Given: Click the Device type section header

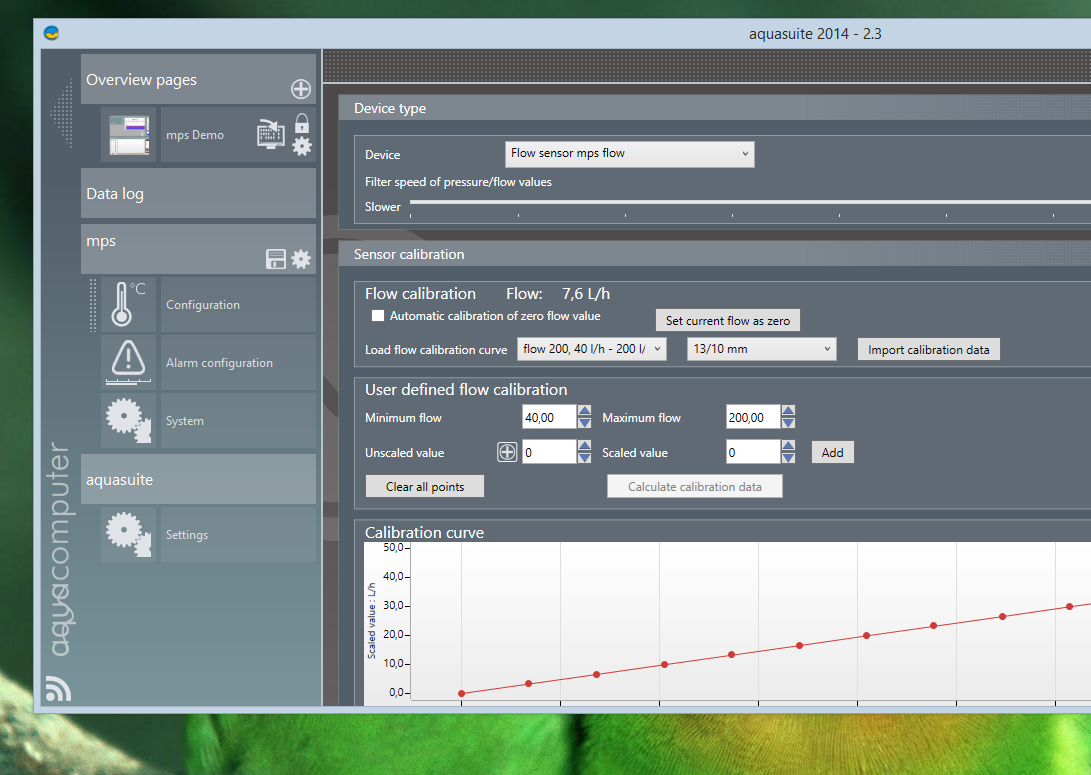Looking at the screenshot, I should click(715, 108).
